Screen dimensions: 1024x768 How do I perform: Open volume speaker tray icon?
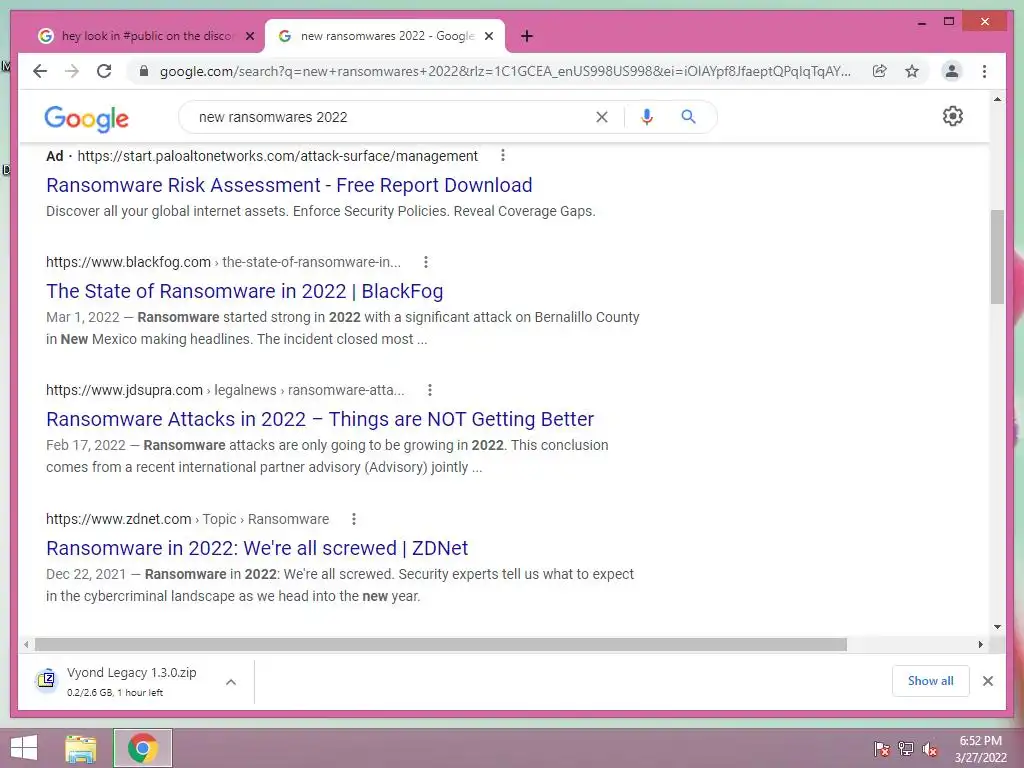coord(930,748)
